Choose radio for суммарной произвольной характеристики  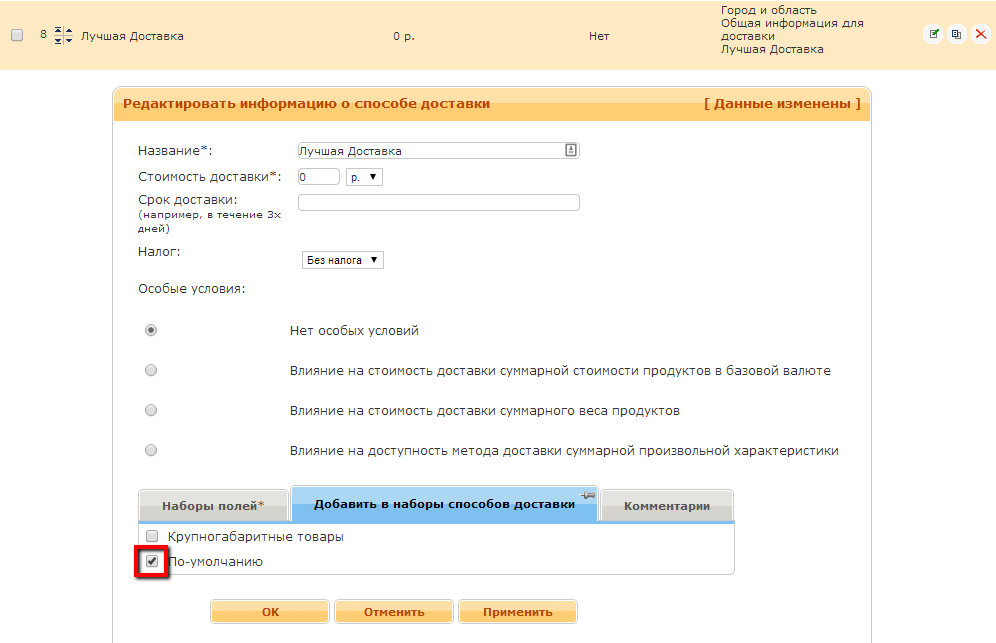tap(151, 450)
